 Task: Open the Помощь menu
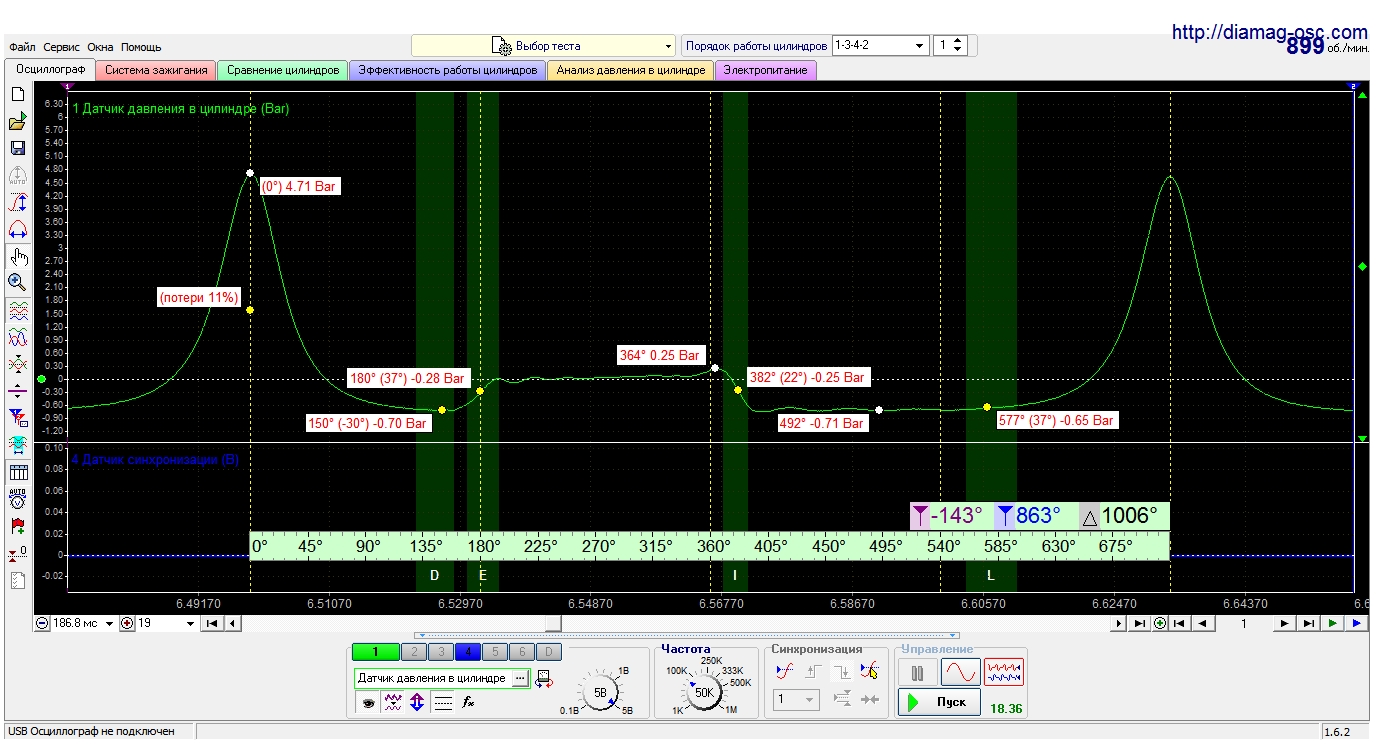tap(141, 47)
